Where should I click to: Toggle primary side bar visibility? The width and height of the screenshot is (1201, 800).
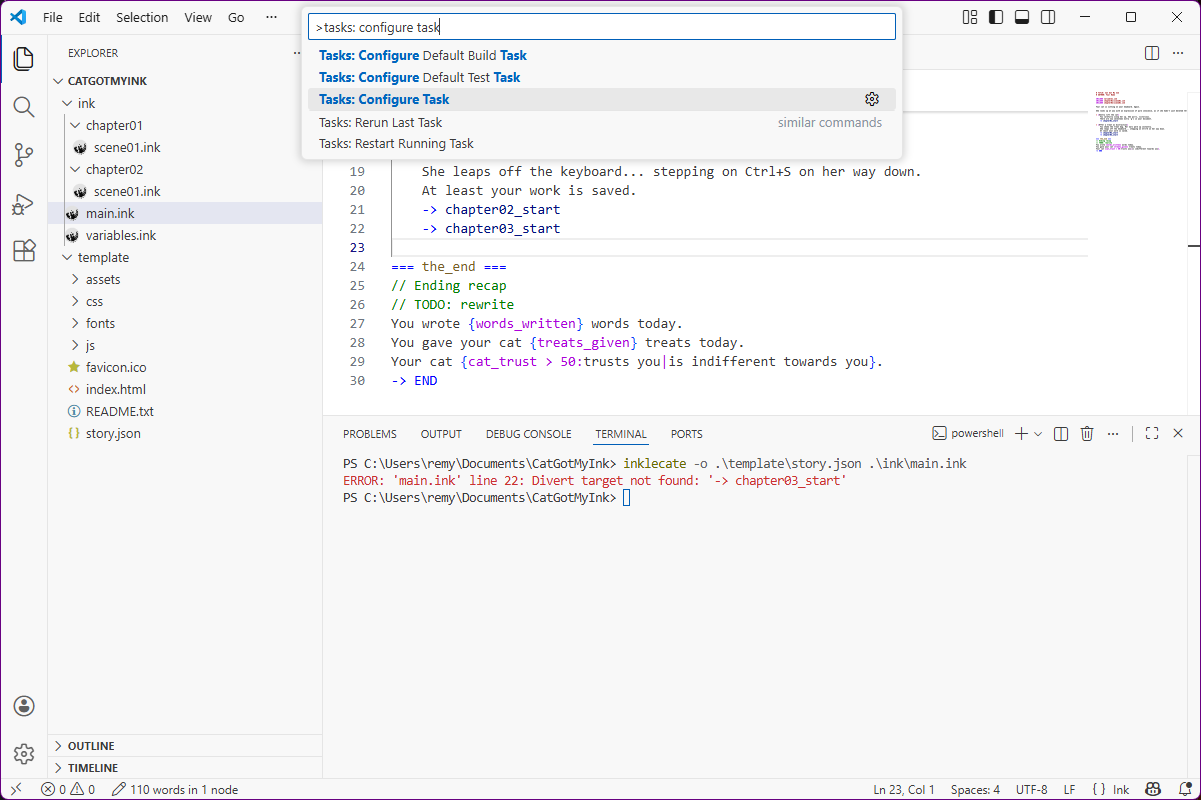coord(996,17)
